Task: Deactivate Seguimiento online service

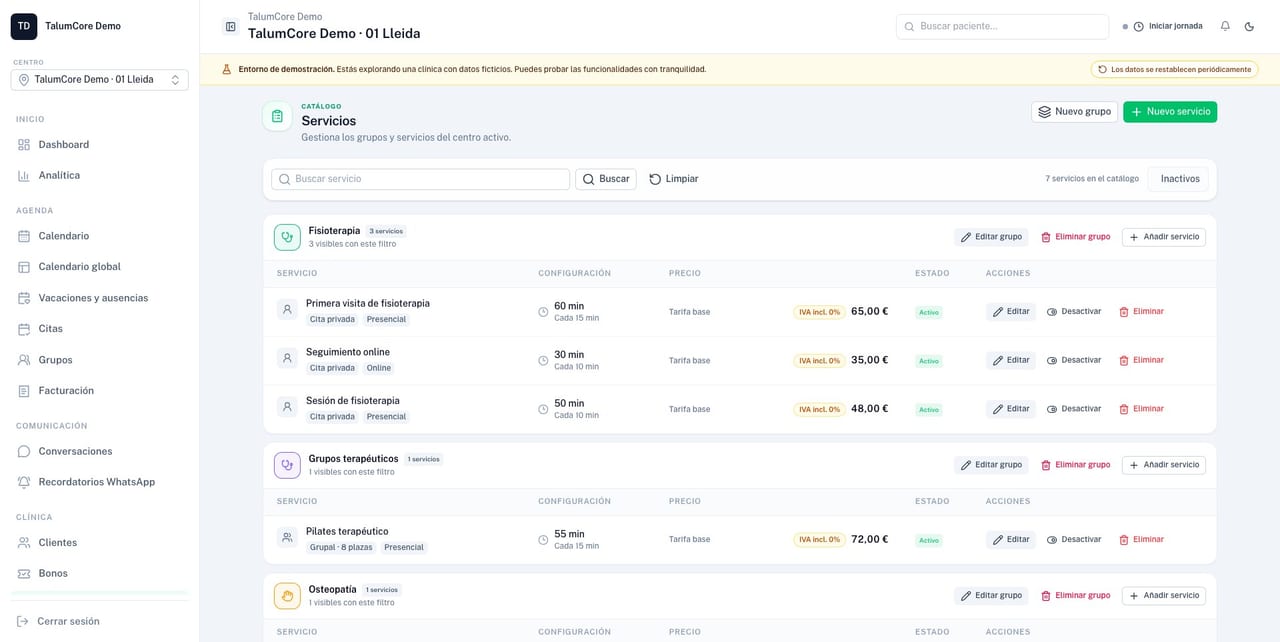Action: point(1074,360)
